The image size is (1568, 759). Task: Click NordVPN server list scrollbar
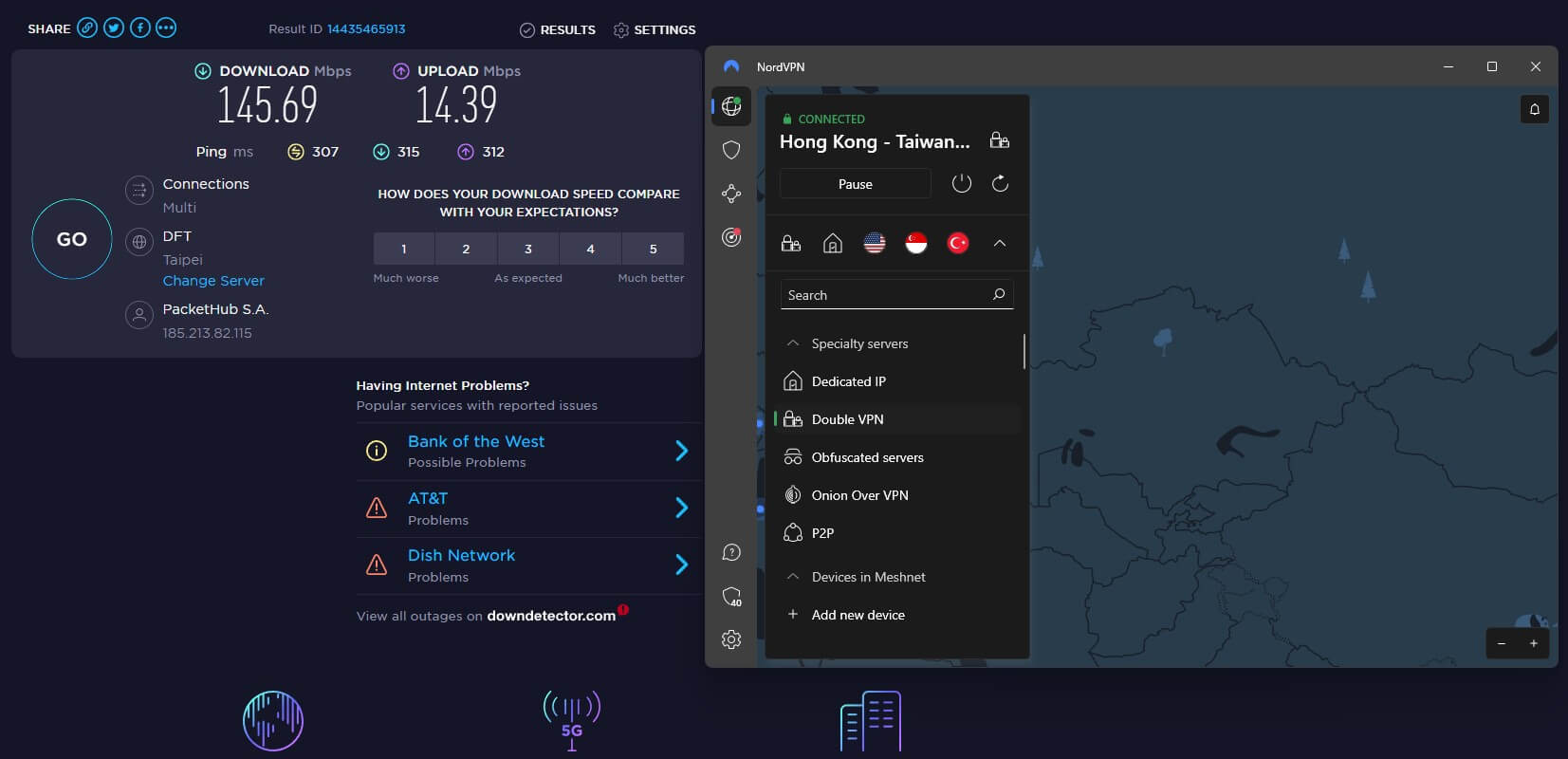[x=1024, y=351]
